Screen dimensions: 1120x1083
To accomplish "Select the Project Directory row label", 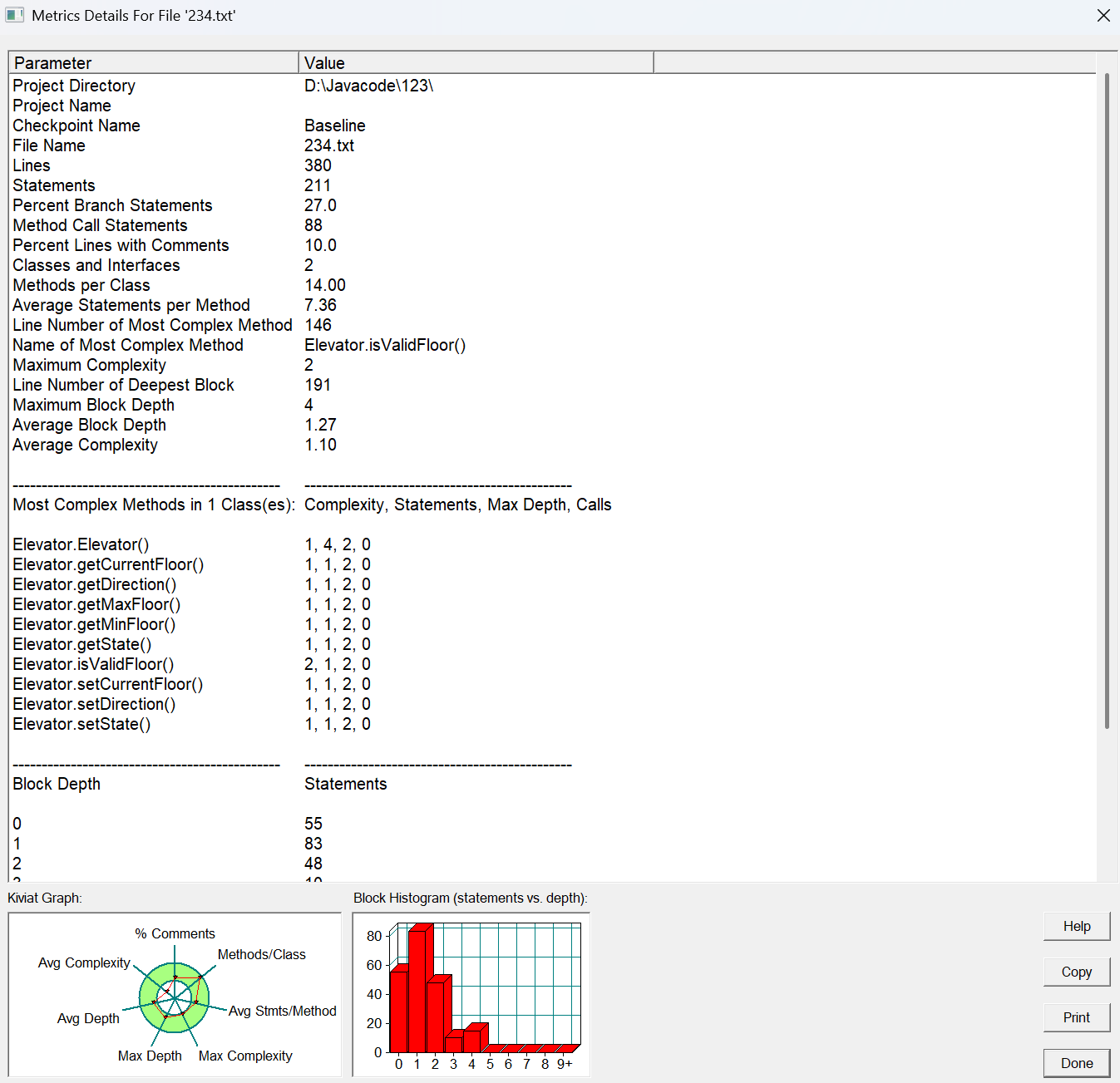I will click(x=74, y=86).
